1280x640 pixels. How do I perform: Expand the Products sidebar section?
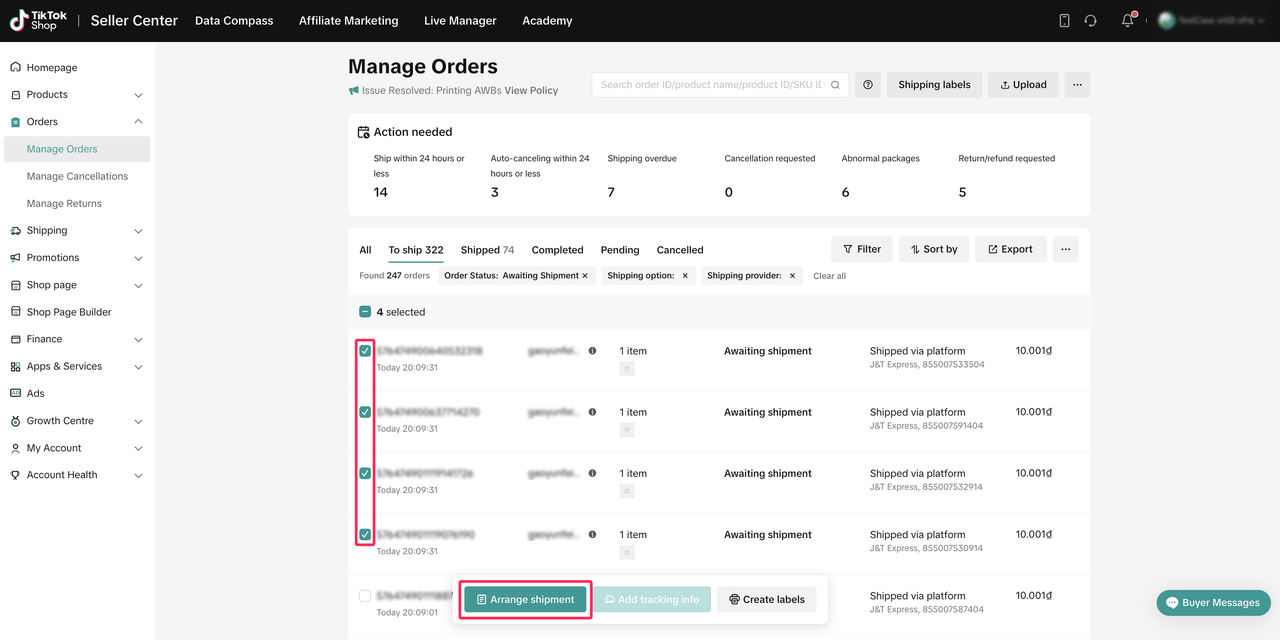[x=138, y=95]
